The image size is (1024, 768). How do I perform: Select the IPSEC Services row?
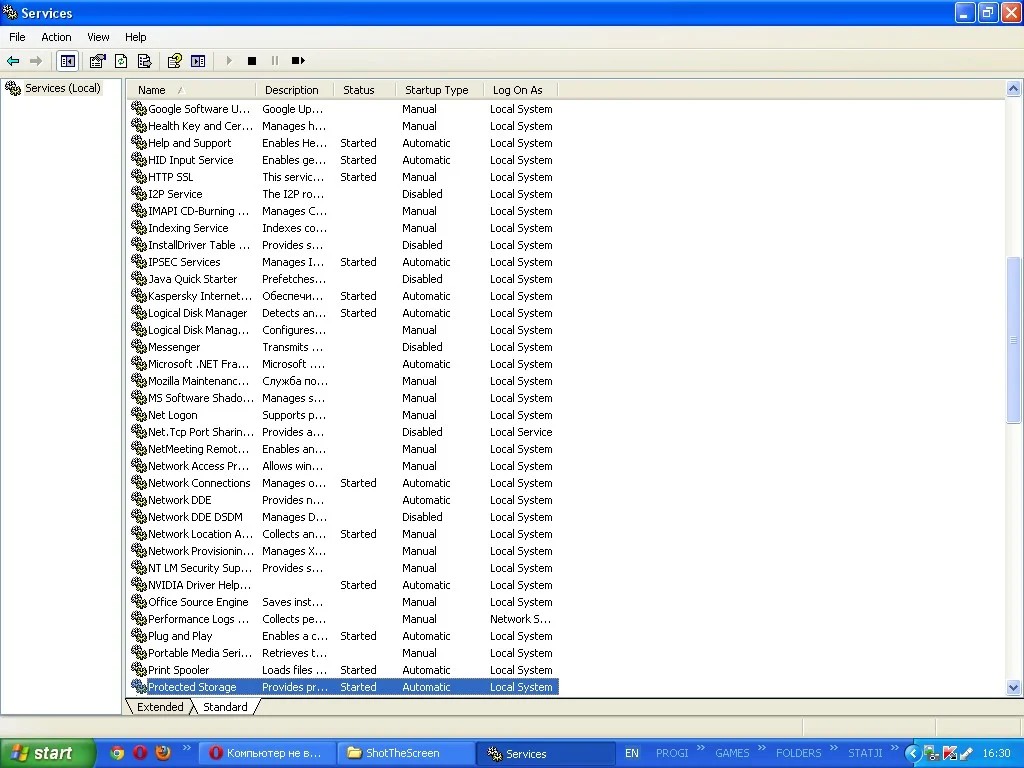tap(344, 262)
